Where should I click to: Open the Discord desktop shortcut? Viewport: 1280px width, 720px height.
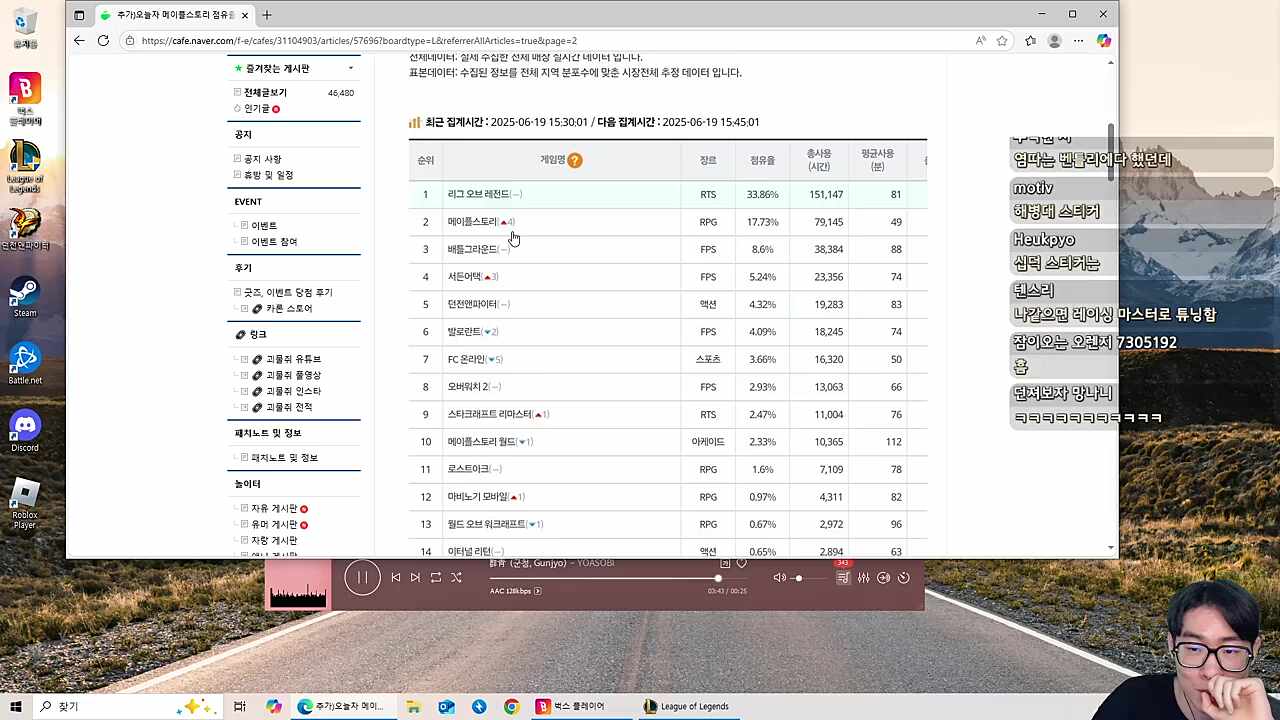pos(25,432)
